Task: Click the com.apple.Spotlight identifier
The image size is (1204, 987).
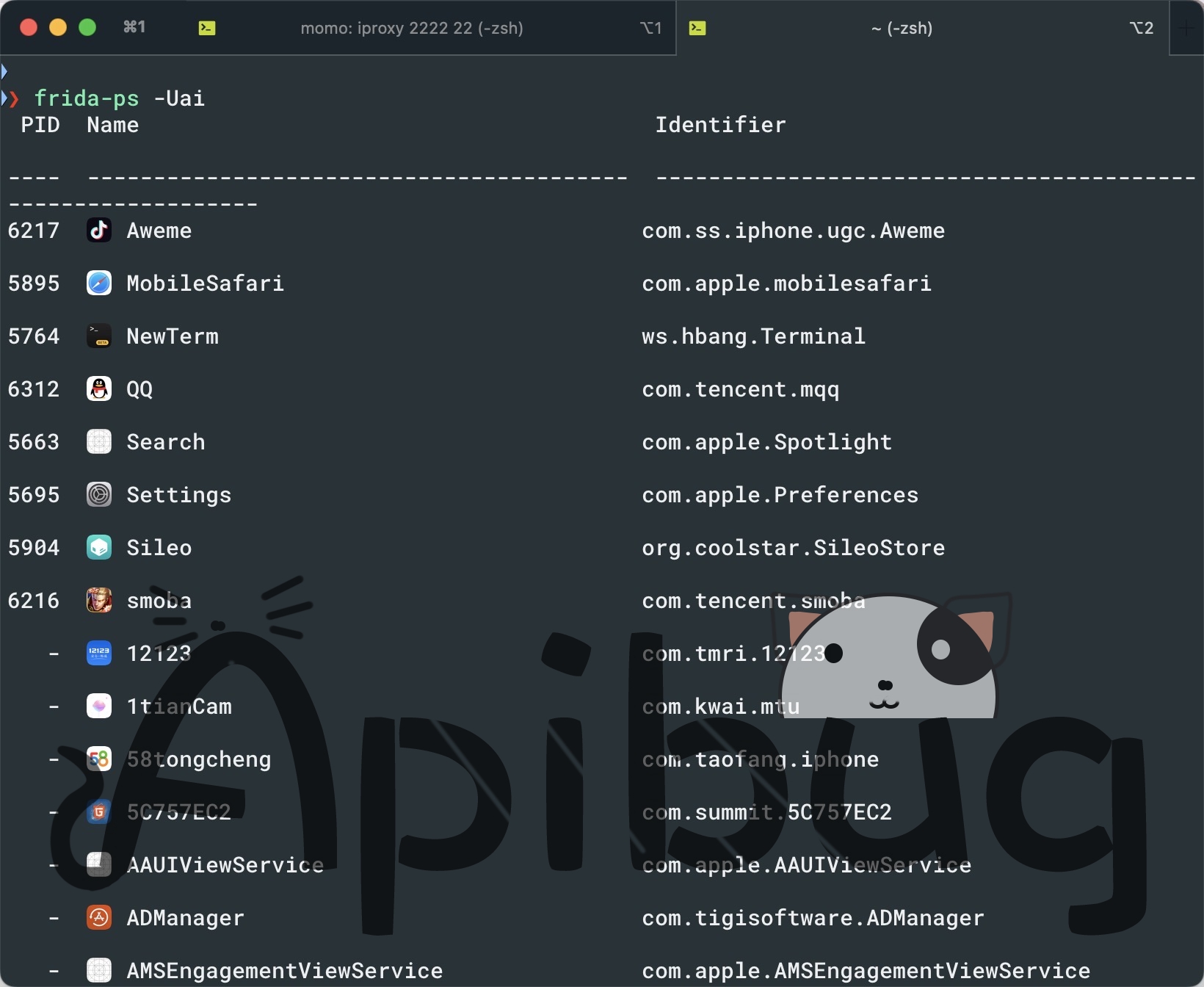Action: tap(766, 442)
